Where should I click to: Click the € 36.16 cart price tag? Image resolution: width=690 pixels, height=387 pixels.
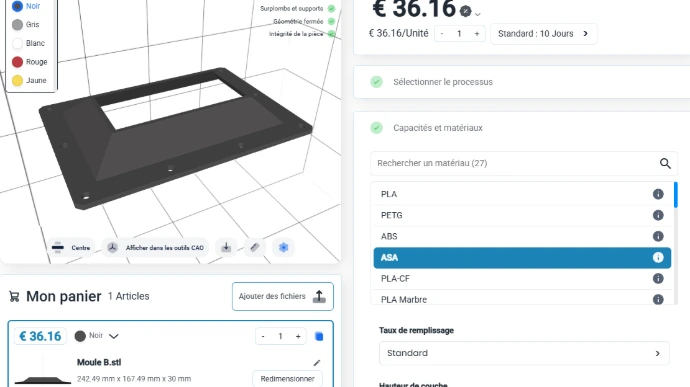click(x=40, y=336)
